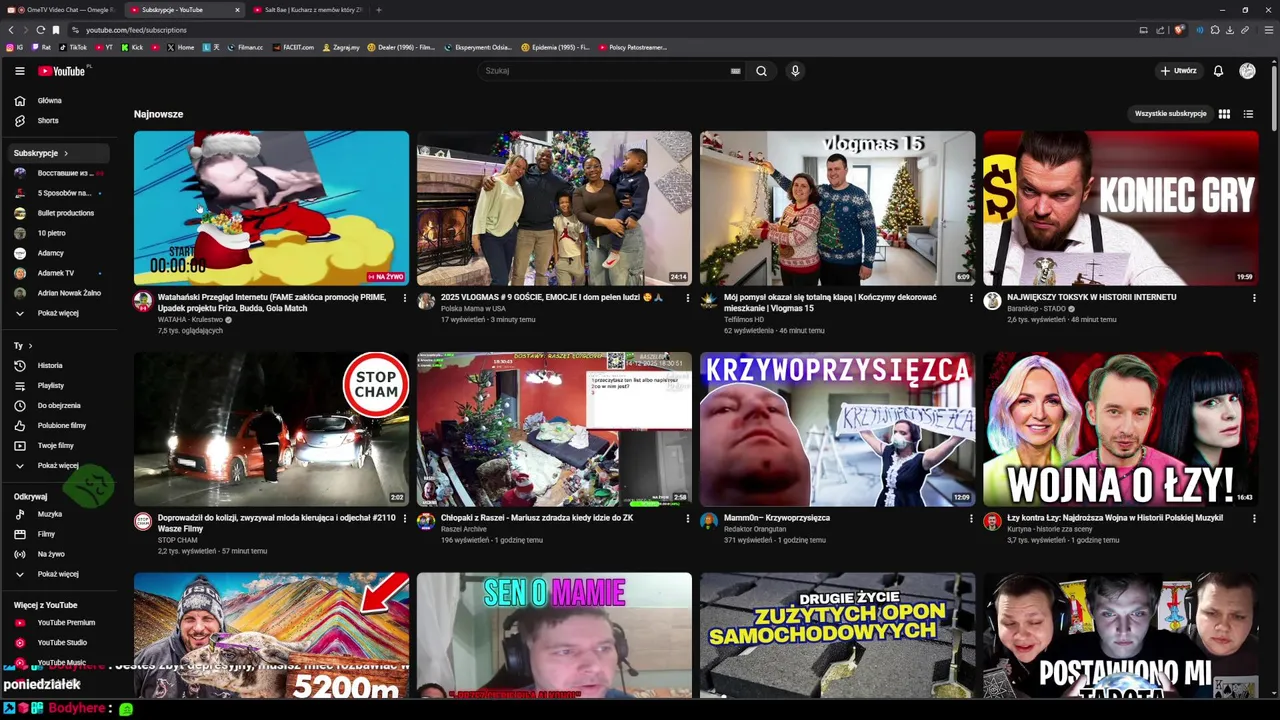Viewport: 1280px width, 720px height.
Task: Open browser downloads icon
Action: pos(1230,30)
